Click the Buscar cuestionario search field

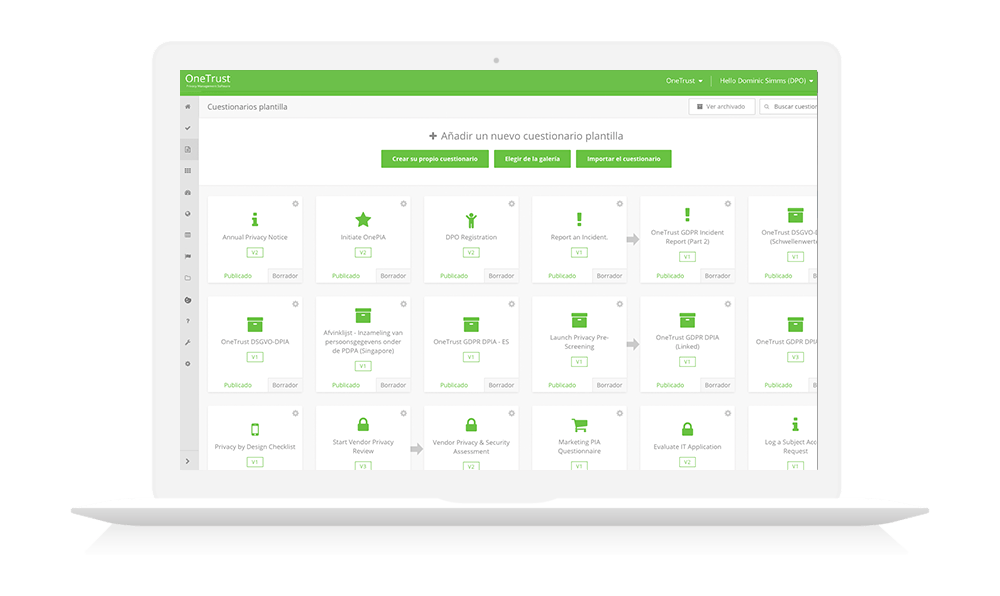click(x=789, y=106)
